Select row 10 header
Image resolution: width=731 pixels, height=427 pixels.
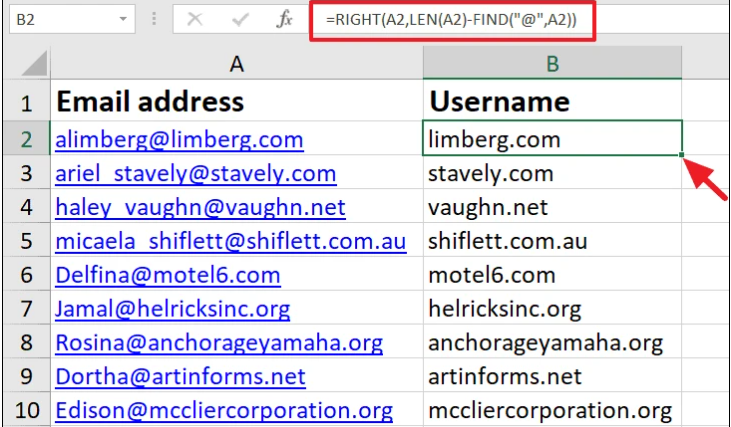[x=27, y=410]
